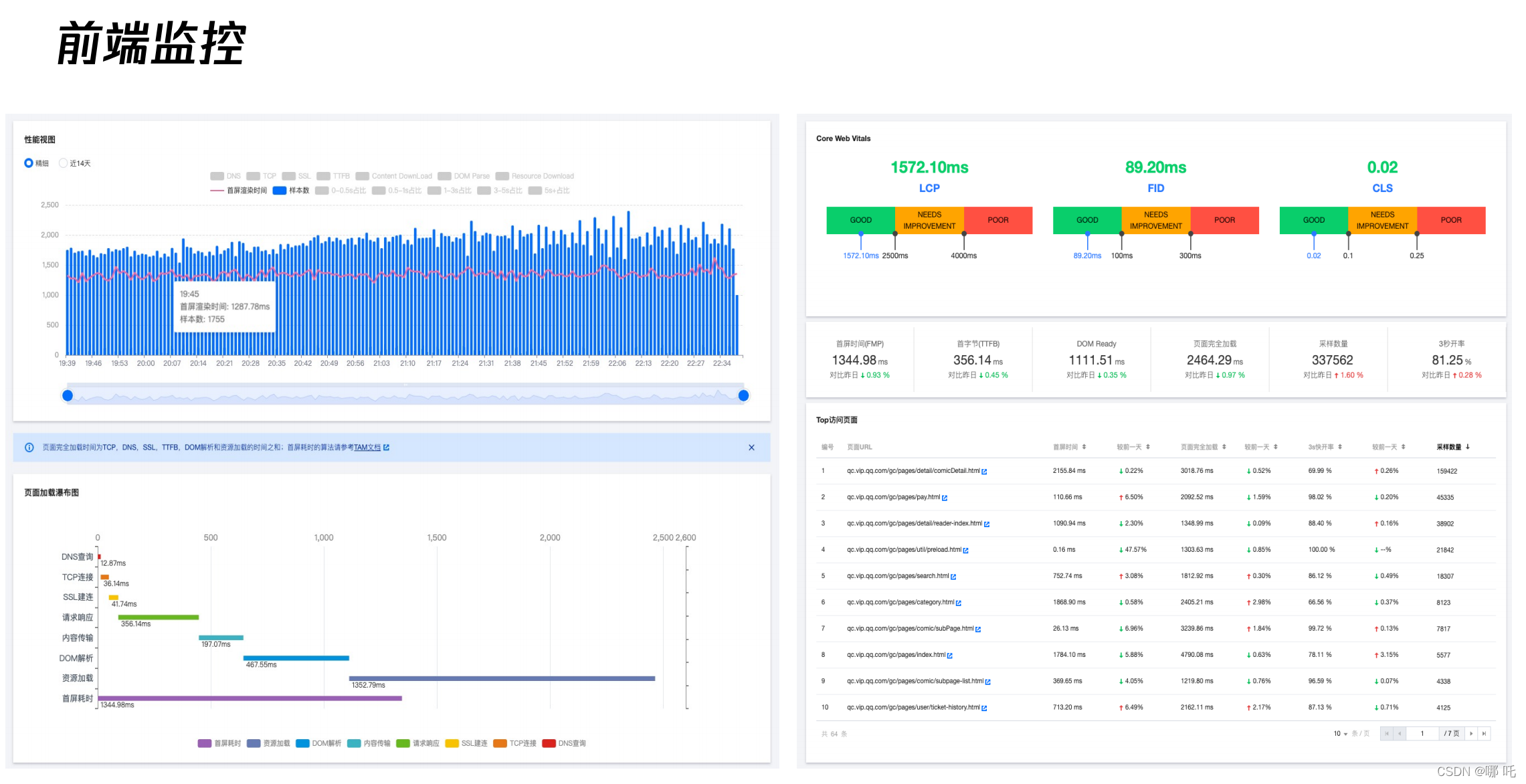Open external link icon for index.html row
This screenshot has height=784, width=1526.
(950, 656)
